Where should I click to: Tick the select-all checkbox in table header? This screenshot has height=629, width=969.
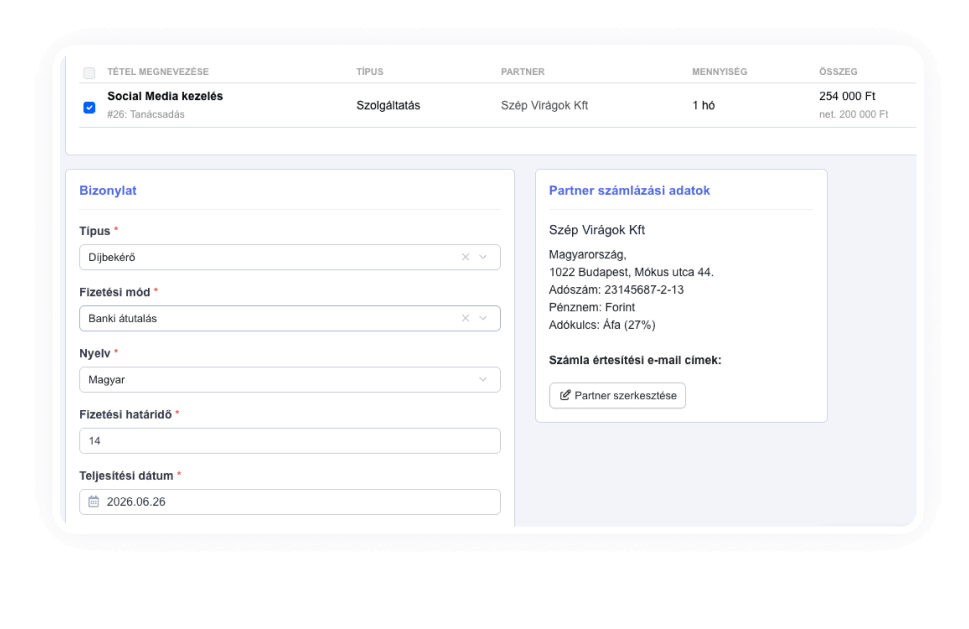pos(89,73)
